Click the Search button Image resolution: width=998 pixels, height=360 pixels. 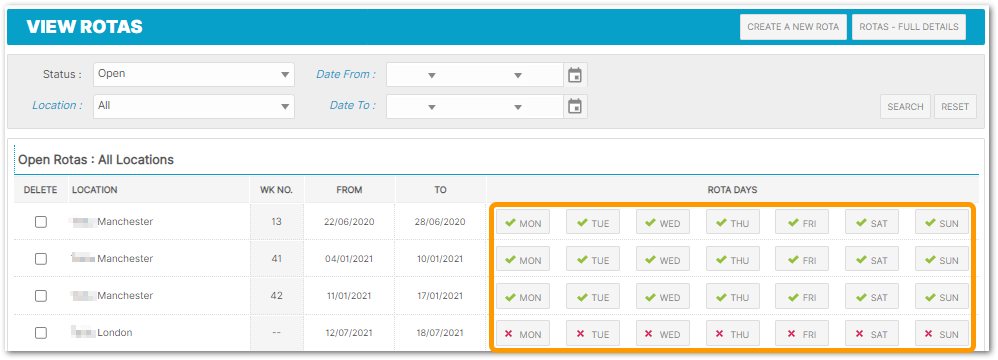905,107
